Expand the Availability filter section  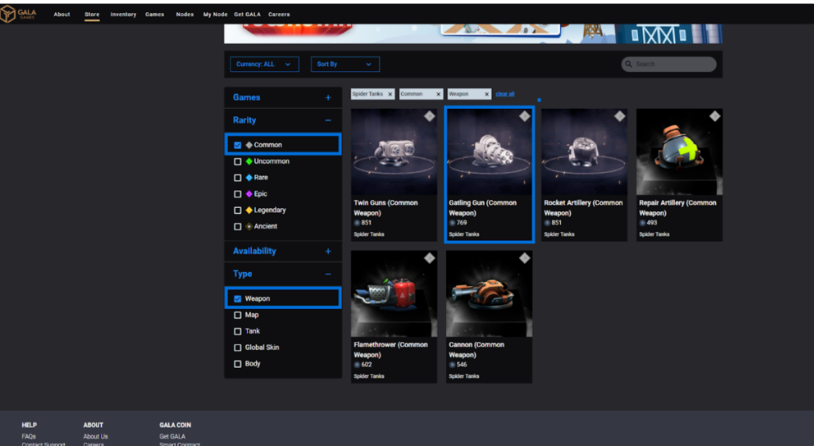click(328, 251)
